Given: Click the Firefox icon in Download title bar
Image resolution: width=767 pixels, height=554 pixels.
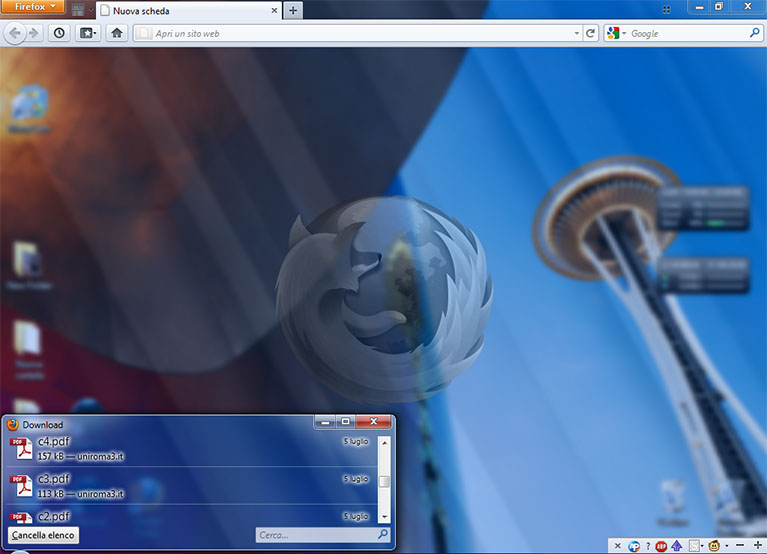Looking at the screenshot, I should pyautogui.click(x=13, y=424).
